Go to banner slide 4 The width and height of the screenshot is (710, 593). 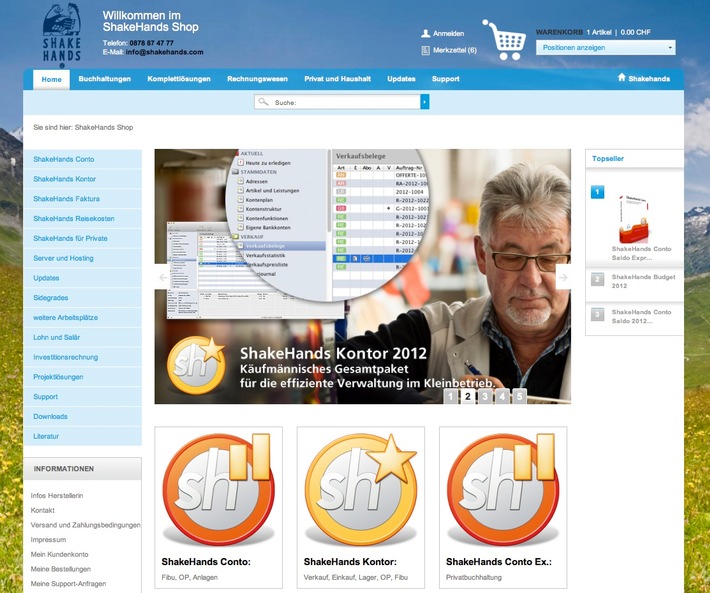coord(502,397)
